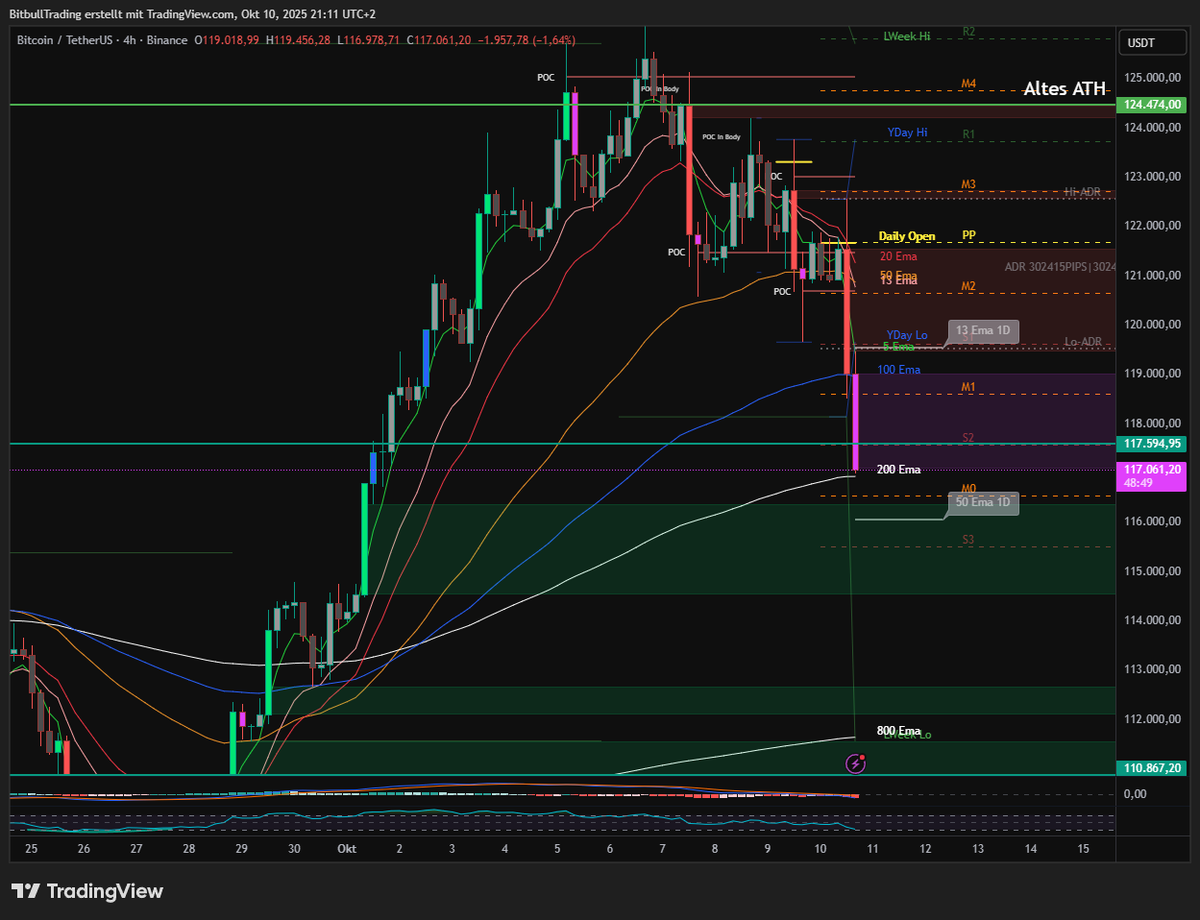Toggle the 50 Ema 1D label badge
1200x920 pixels.
coord(983,503)
